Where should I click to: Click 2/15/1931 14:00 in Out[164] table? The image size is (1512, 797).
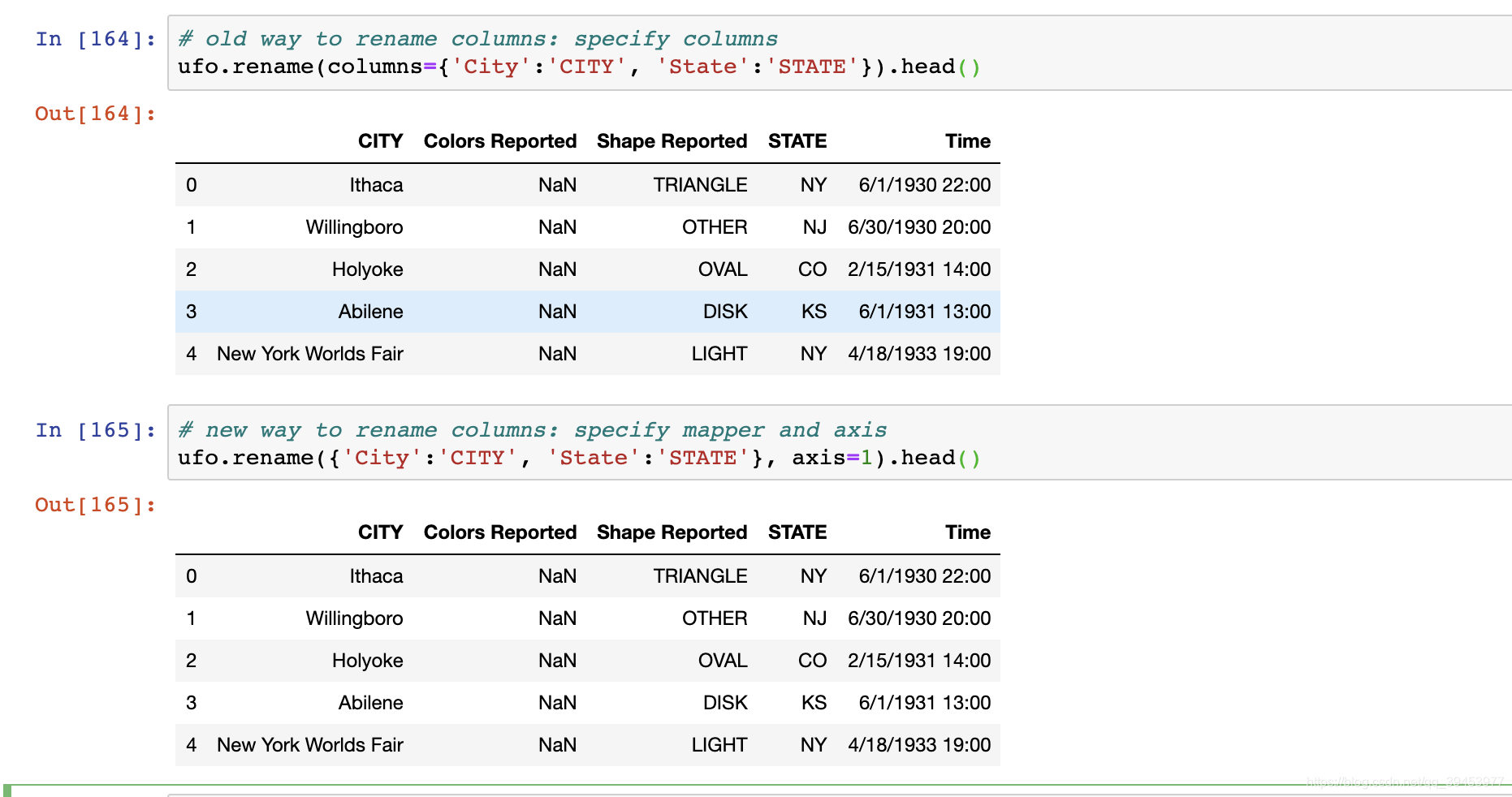click(919, 269)
